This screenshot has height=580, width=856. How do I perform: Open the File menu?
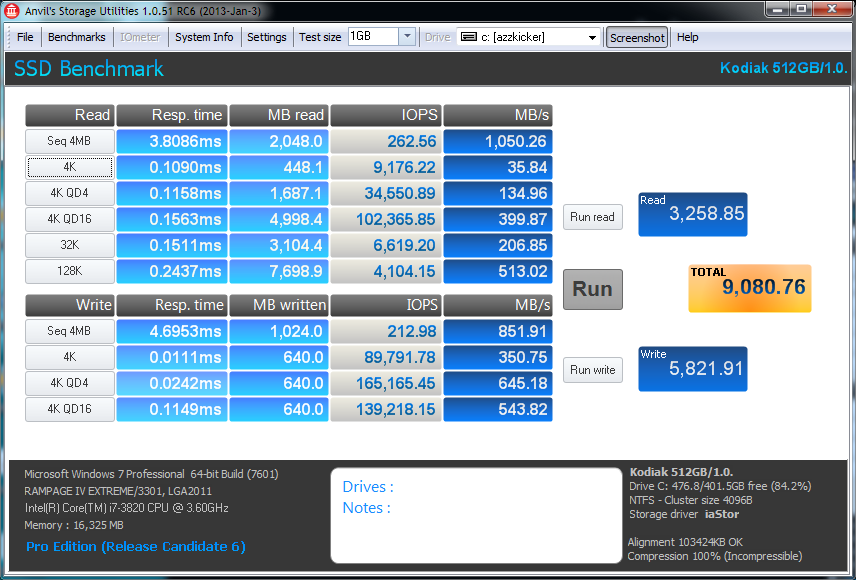coord(25,37)
